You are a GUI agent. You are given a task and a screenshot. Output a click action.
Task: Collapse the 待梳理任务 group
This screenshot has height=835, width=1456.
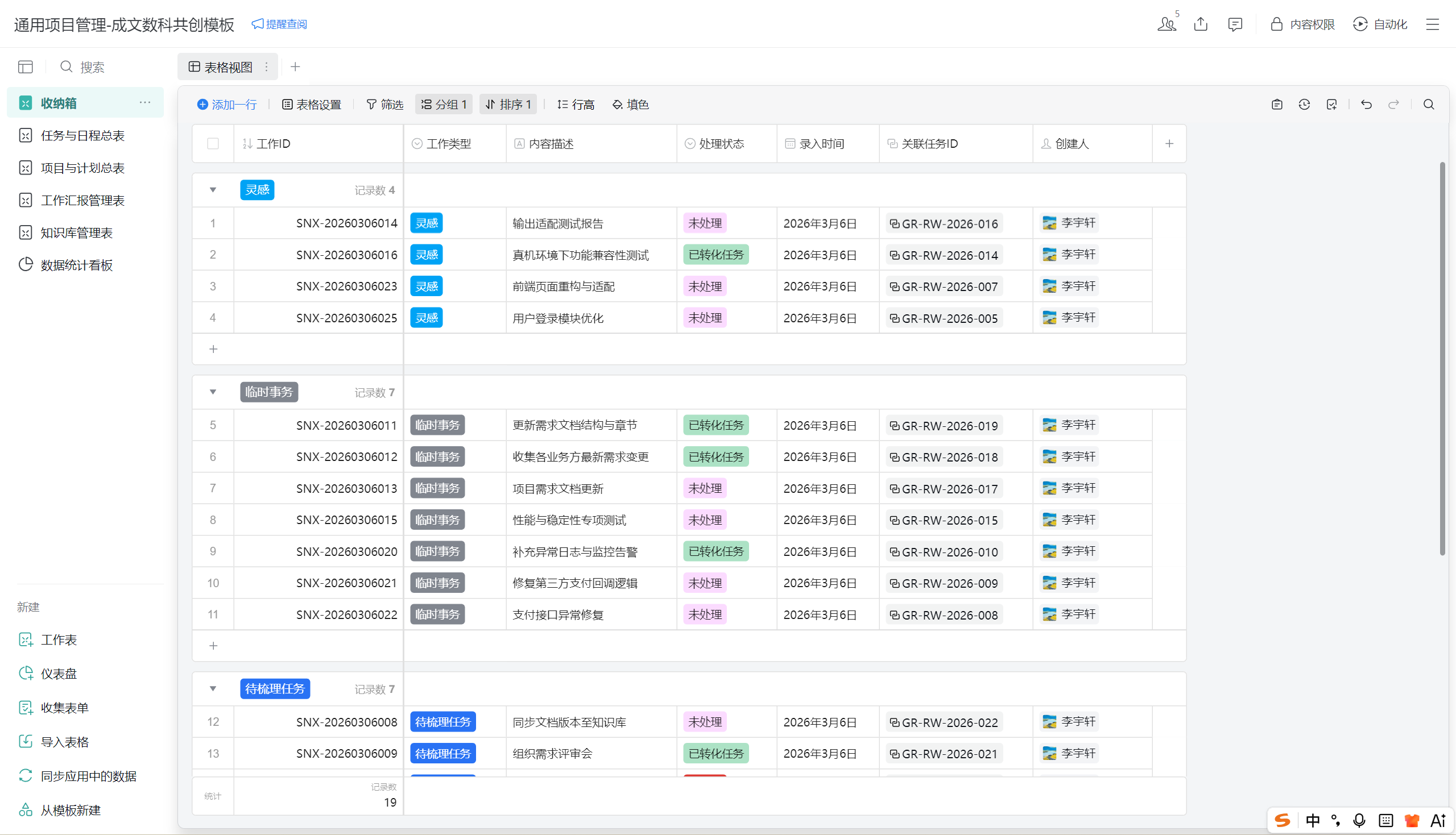tap(213, 689)
